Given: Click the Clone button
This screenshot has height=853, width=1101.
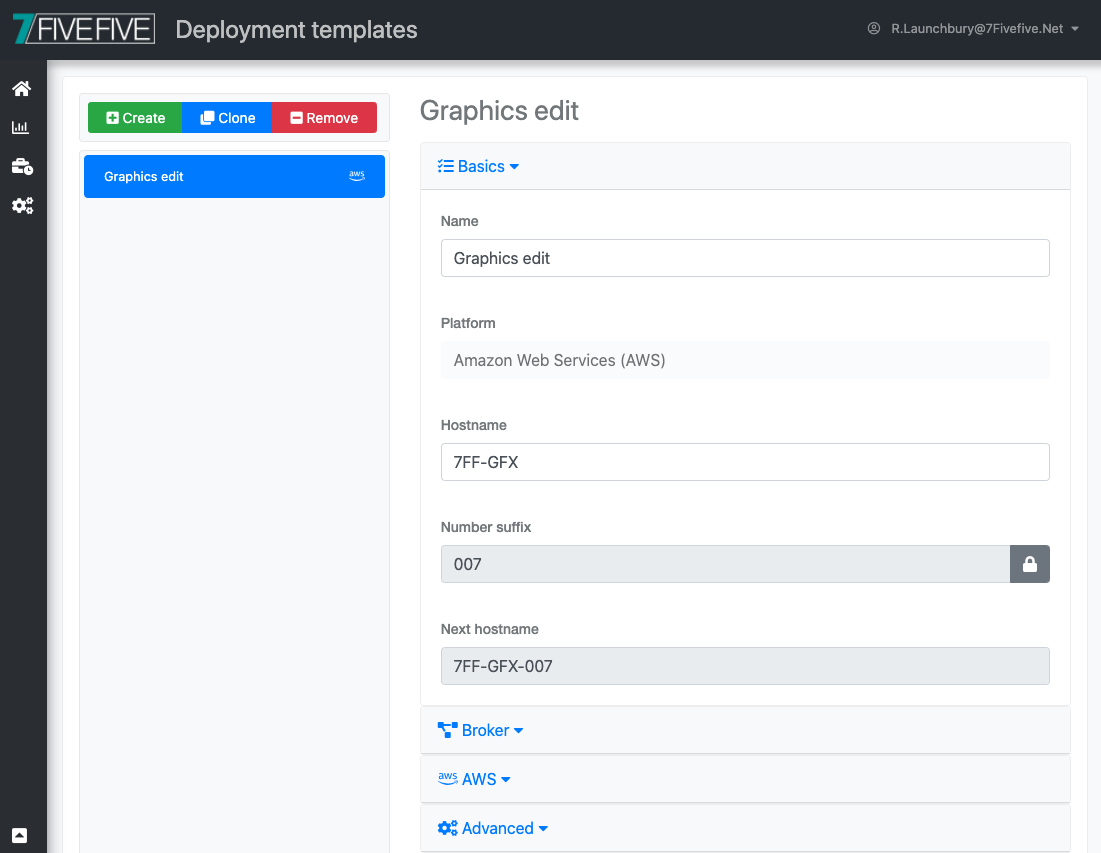Looking at the screenshot, I should [226, 117].
